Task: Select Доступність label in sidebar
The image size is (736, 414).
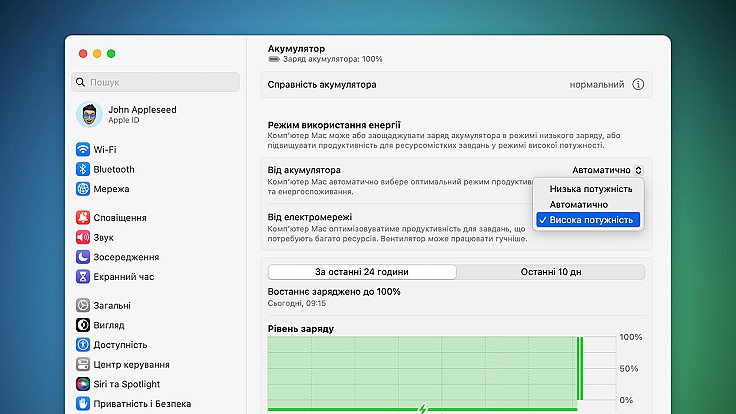Action: click(120, 345)
